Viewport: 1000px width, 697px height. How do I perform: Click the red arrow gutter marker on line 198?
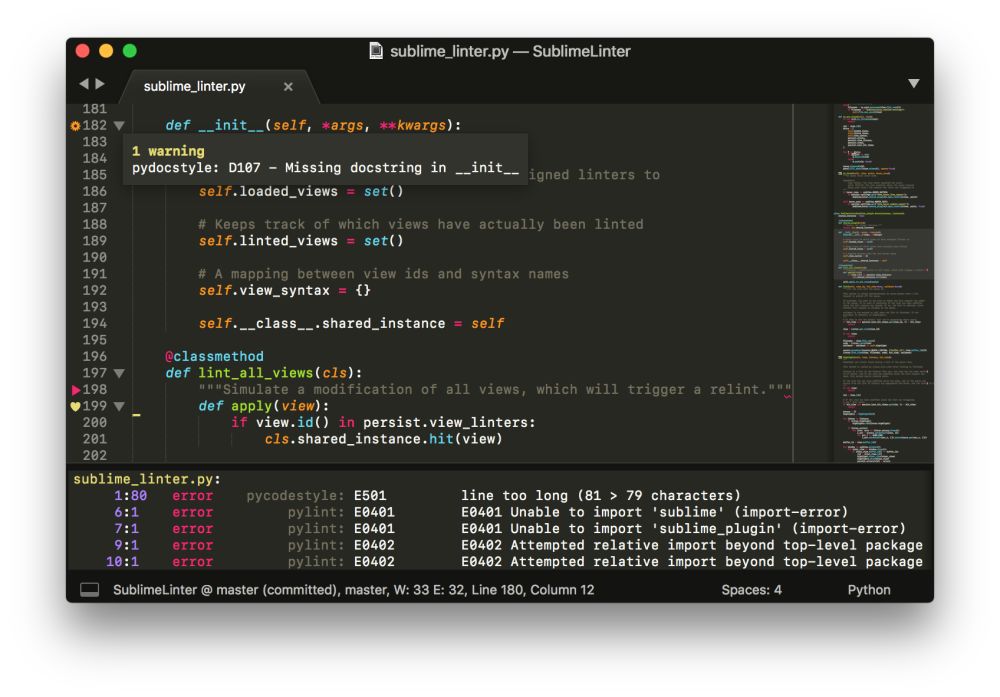[76, 390]
